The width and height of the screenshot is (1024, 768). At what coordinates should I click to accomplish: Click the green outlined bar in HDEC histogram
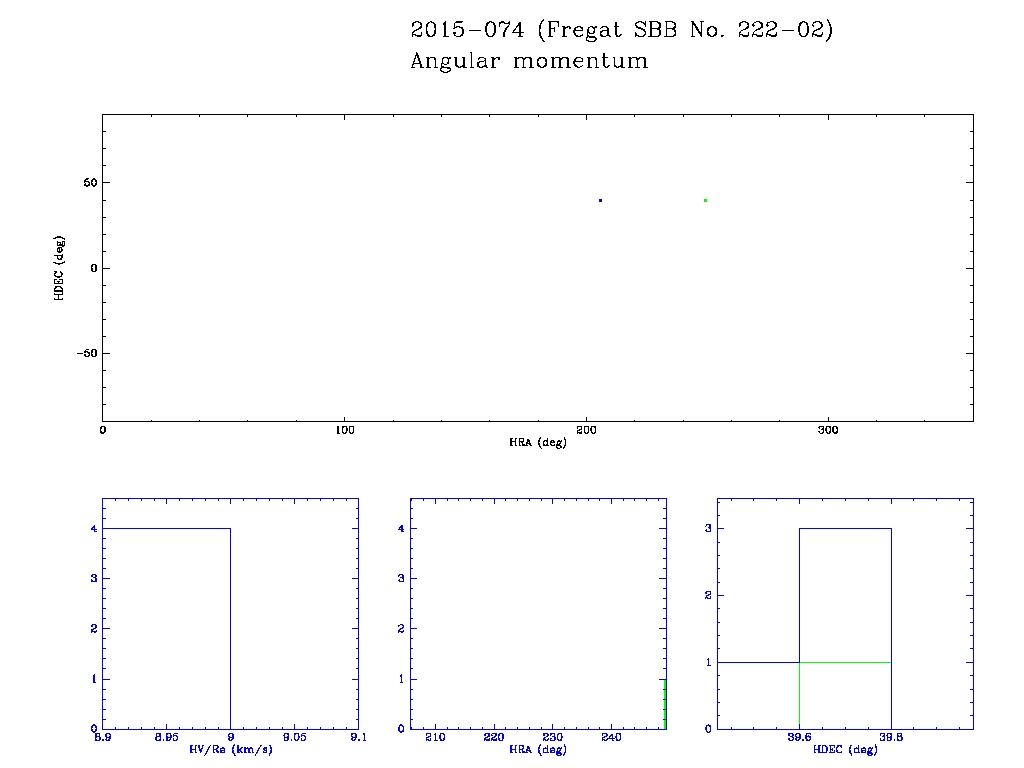845,695
